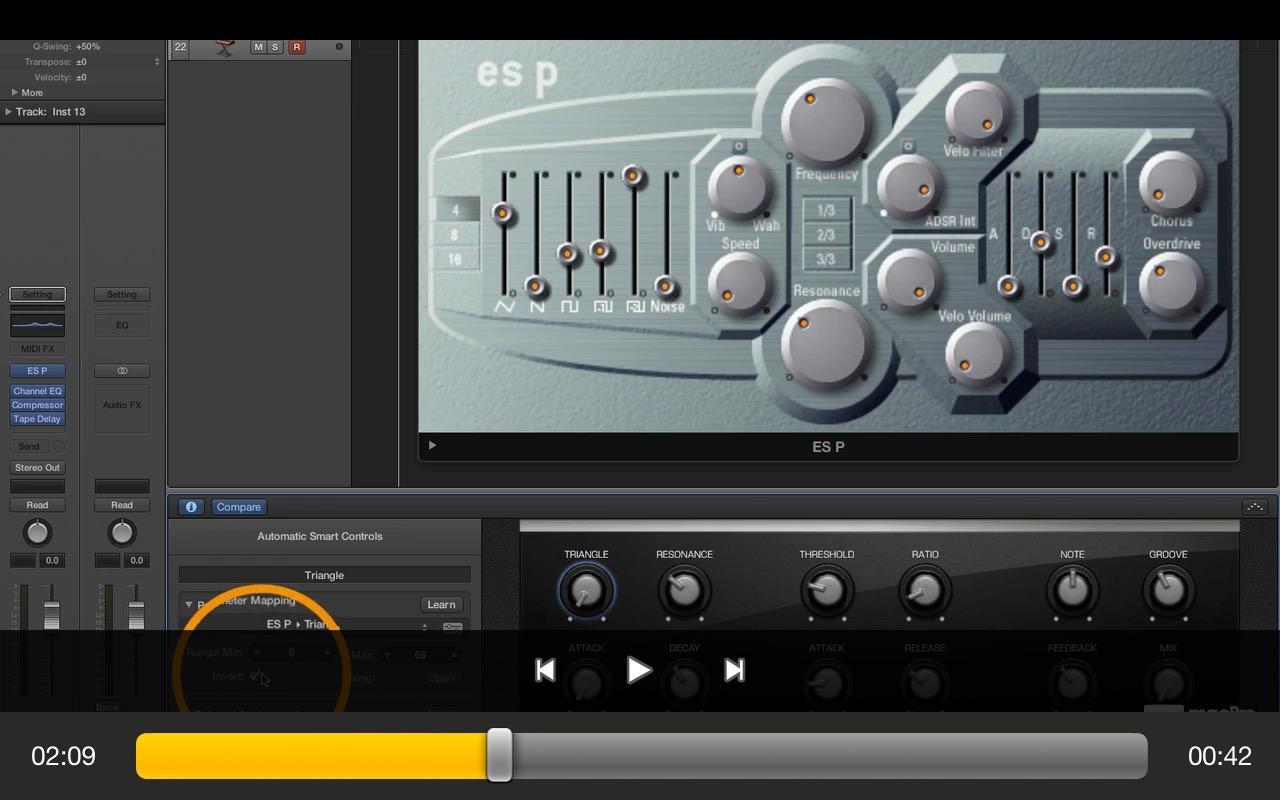Expand the ES P plugin extended parameters triangle
This screenshot has width=1280, height=800.
pos(432,446)
